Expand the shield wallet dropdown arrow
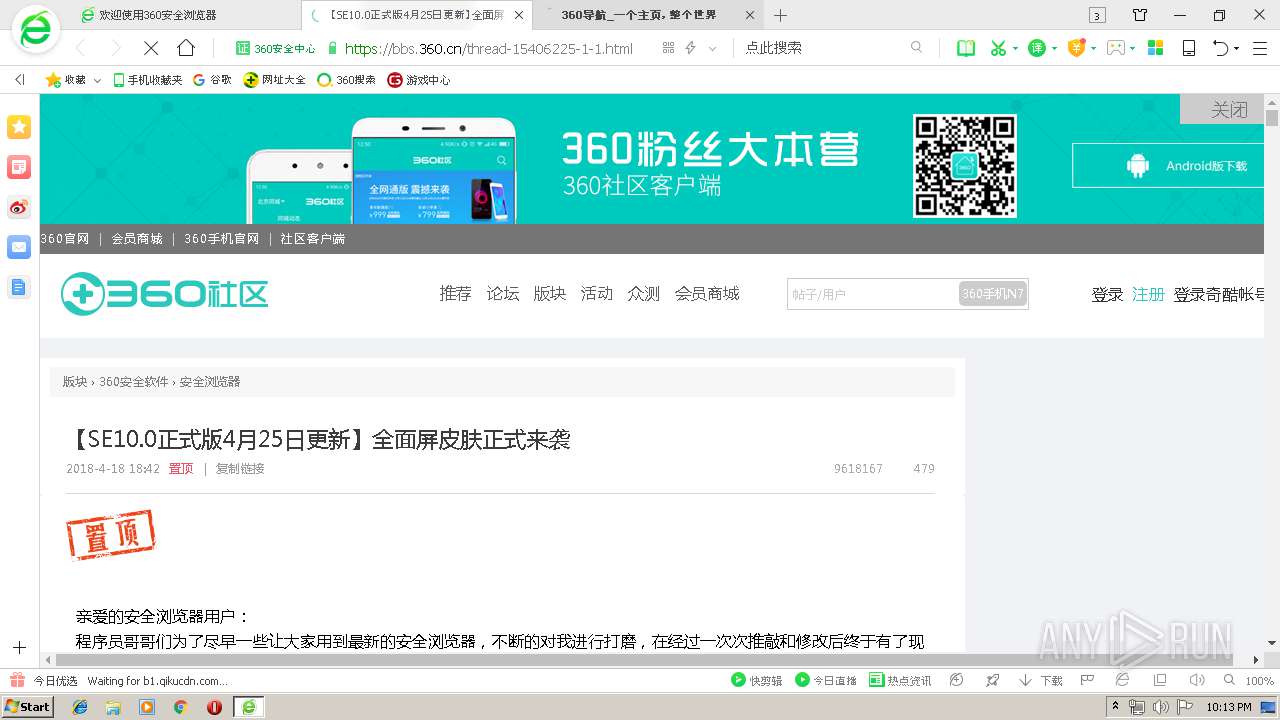The image size is (1280, 720). coord(1093,48)
